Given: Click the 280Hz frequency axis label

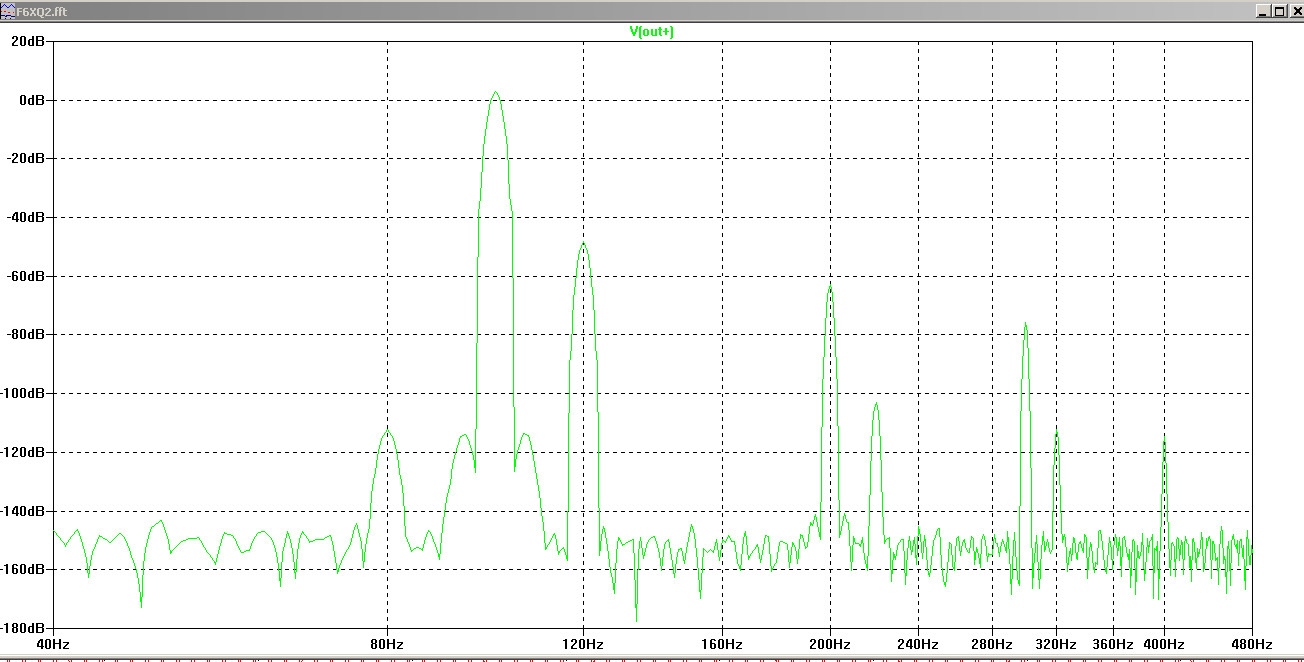Looking at the screenshot, I should coord(993,643).
